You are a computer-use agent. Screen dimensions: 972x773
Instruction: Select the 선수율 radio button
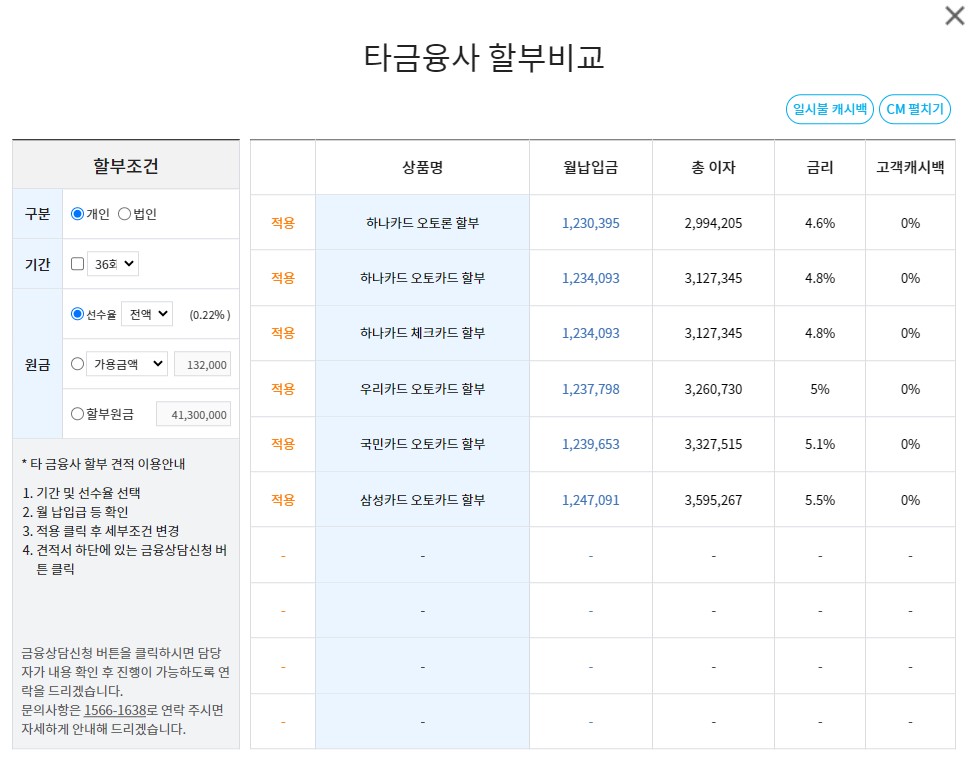click(77, 314)
